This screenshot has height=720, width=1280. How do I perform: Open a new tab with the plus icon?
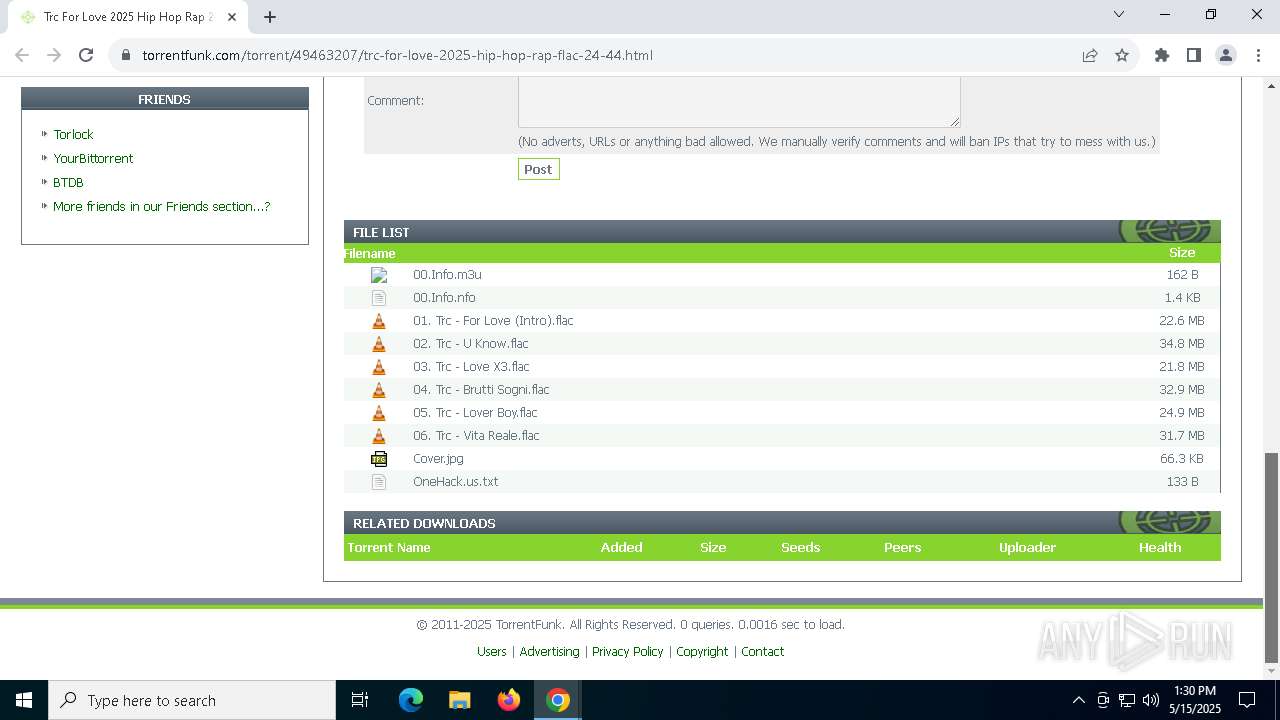click(x=270, y=17)
